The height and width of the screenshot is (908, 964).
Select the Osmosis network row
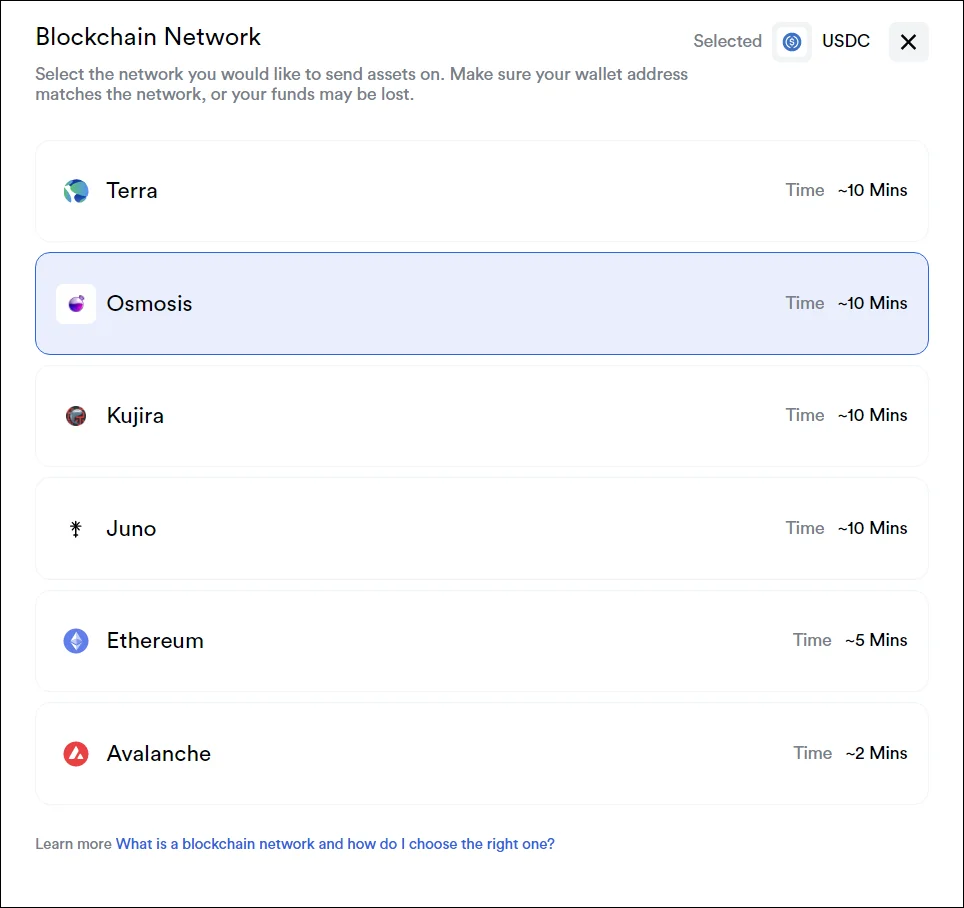(x=482, y=304)
